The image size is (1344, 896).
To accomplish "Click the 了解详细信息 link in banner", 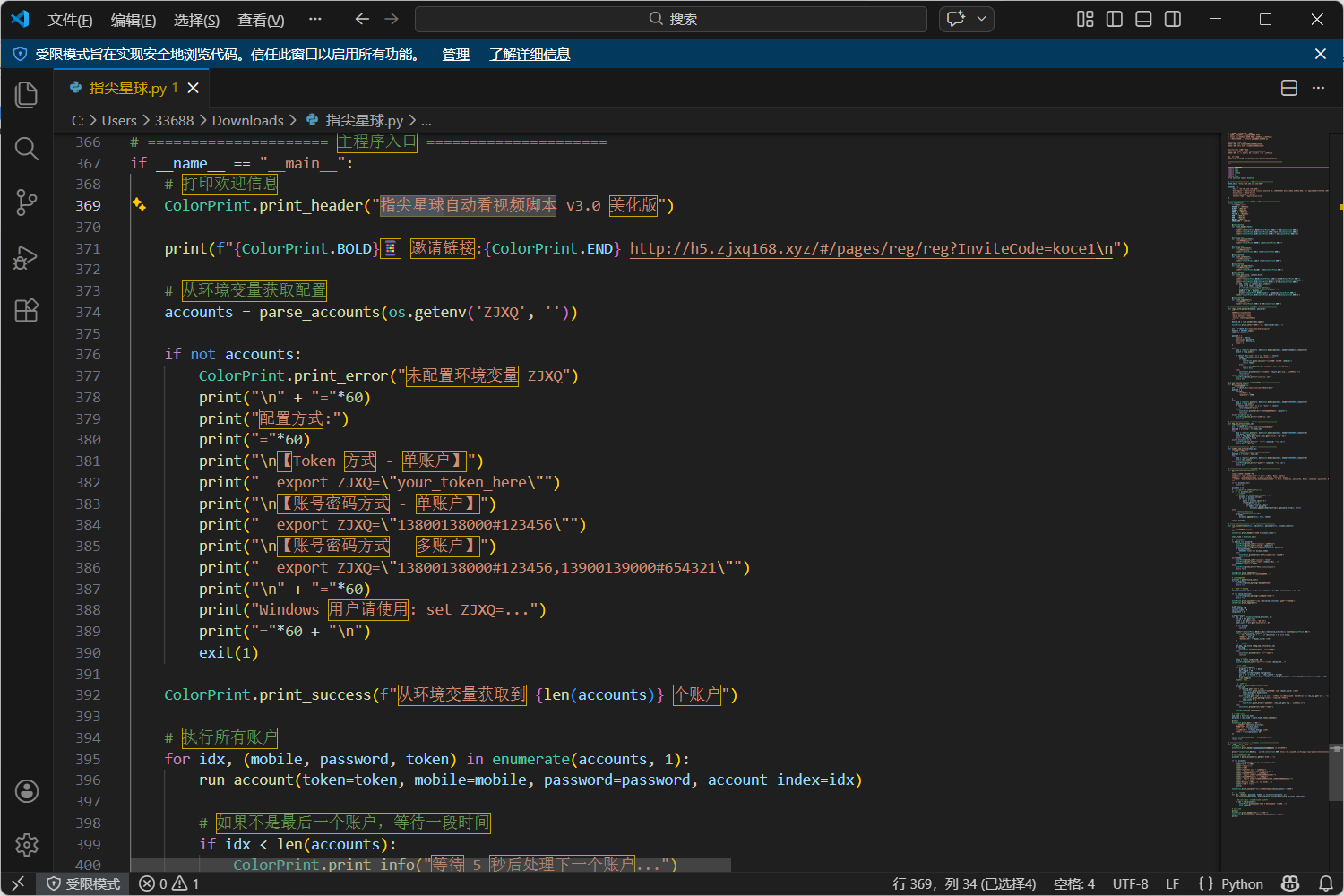I will pyautogui.click(x=530, y=55).
